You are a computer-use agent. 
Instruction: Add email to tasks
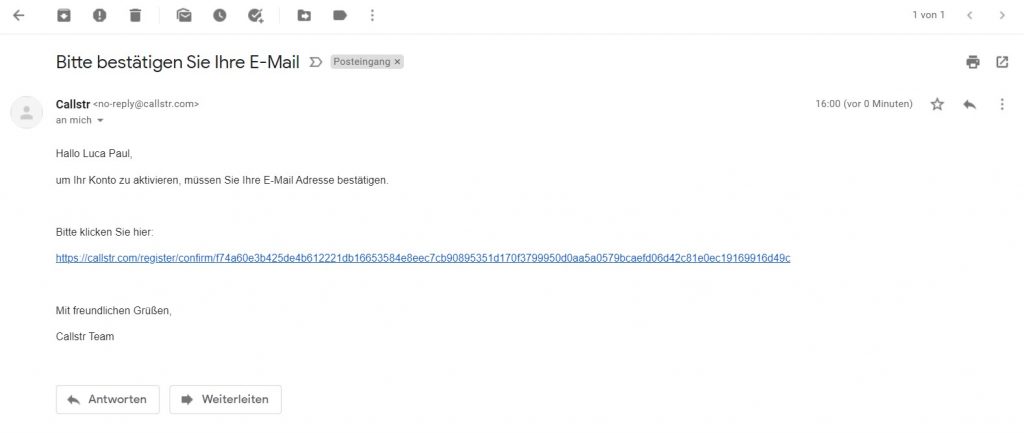pos(255,15)
